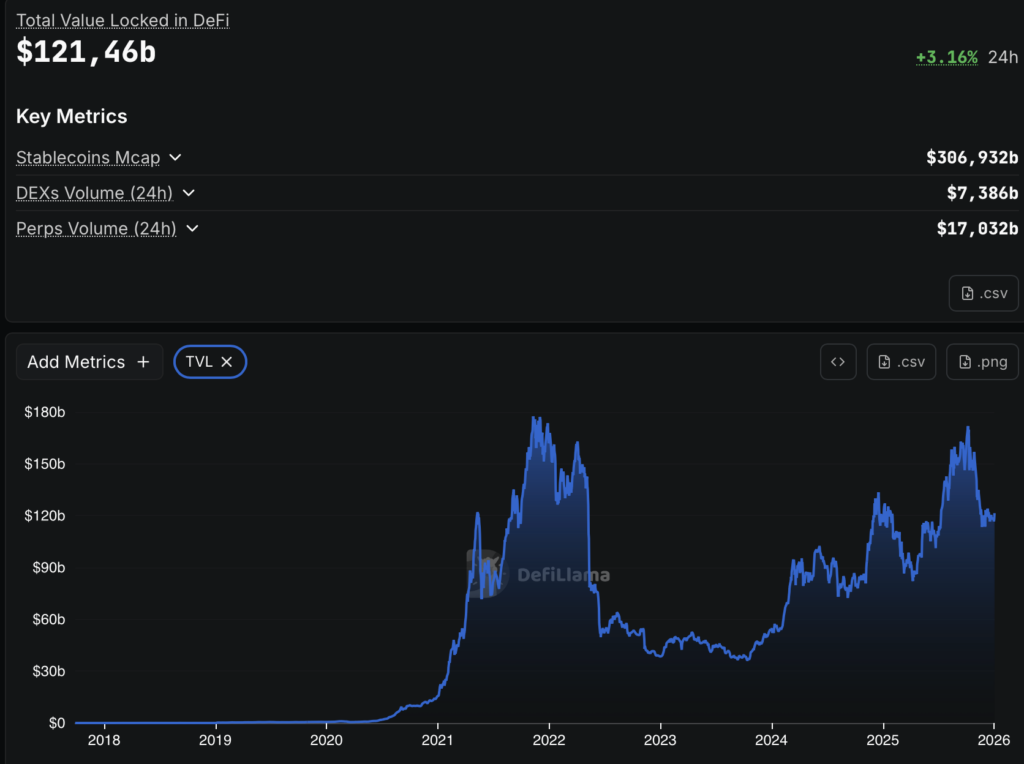Viewport: 1024px width, 764px height.
Task: Export the chart as .png
Action: (x=982, y=362)
